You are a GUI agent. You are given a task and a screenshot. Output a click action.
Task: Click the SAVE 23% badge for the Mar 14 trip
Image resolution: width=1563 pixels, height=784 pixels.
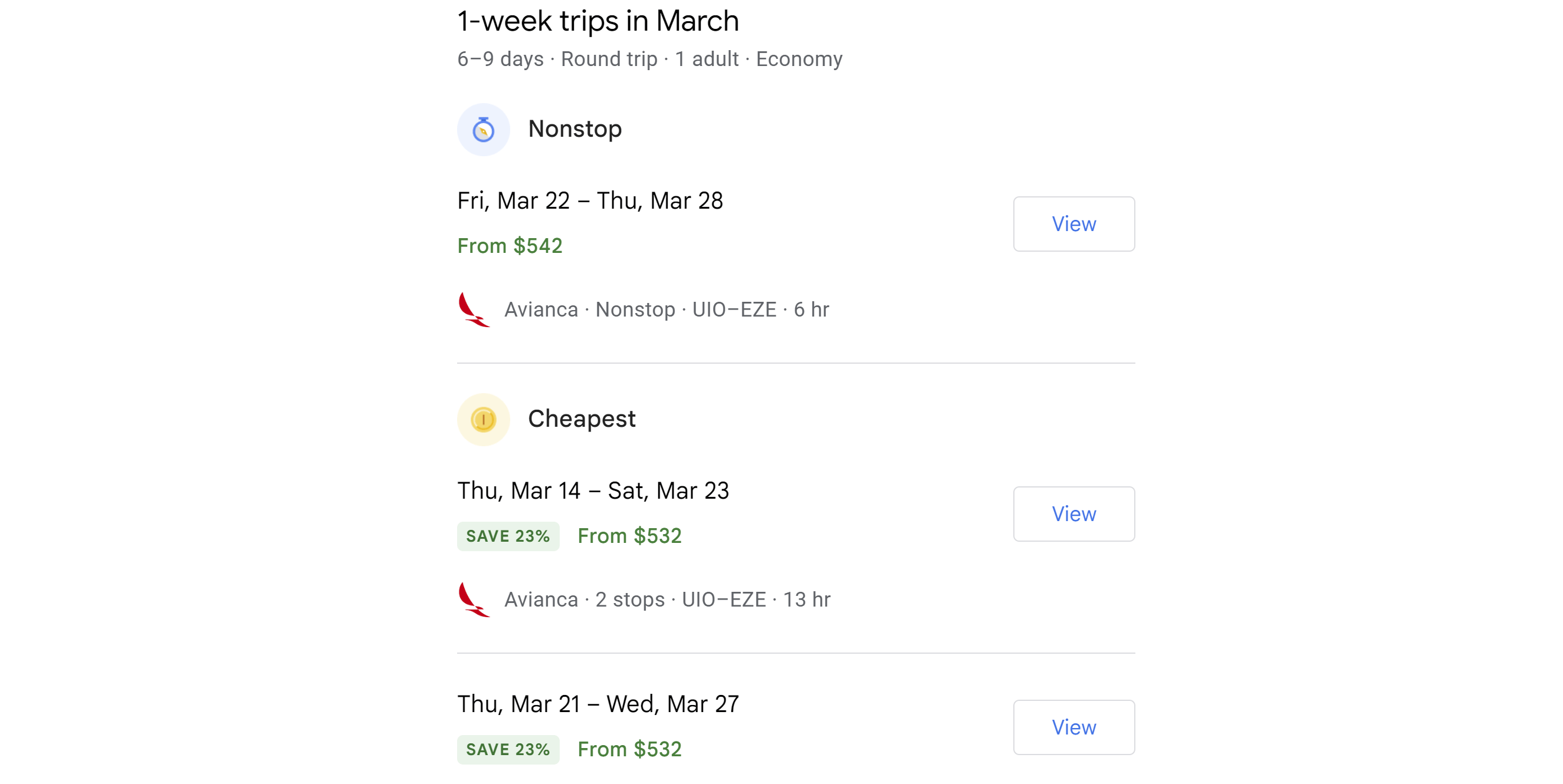coord(508,536)
